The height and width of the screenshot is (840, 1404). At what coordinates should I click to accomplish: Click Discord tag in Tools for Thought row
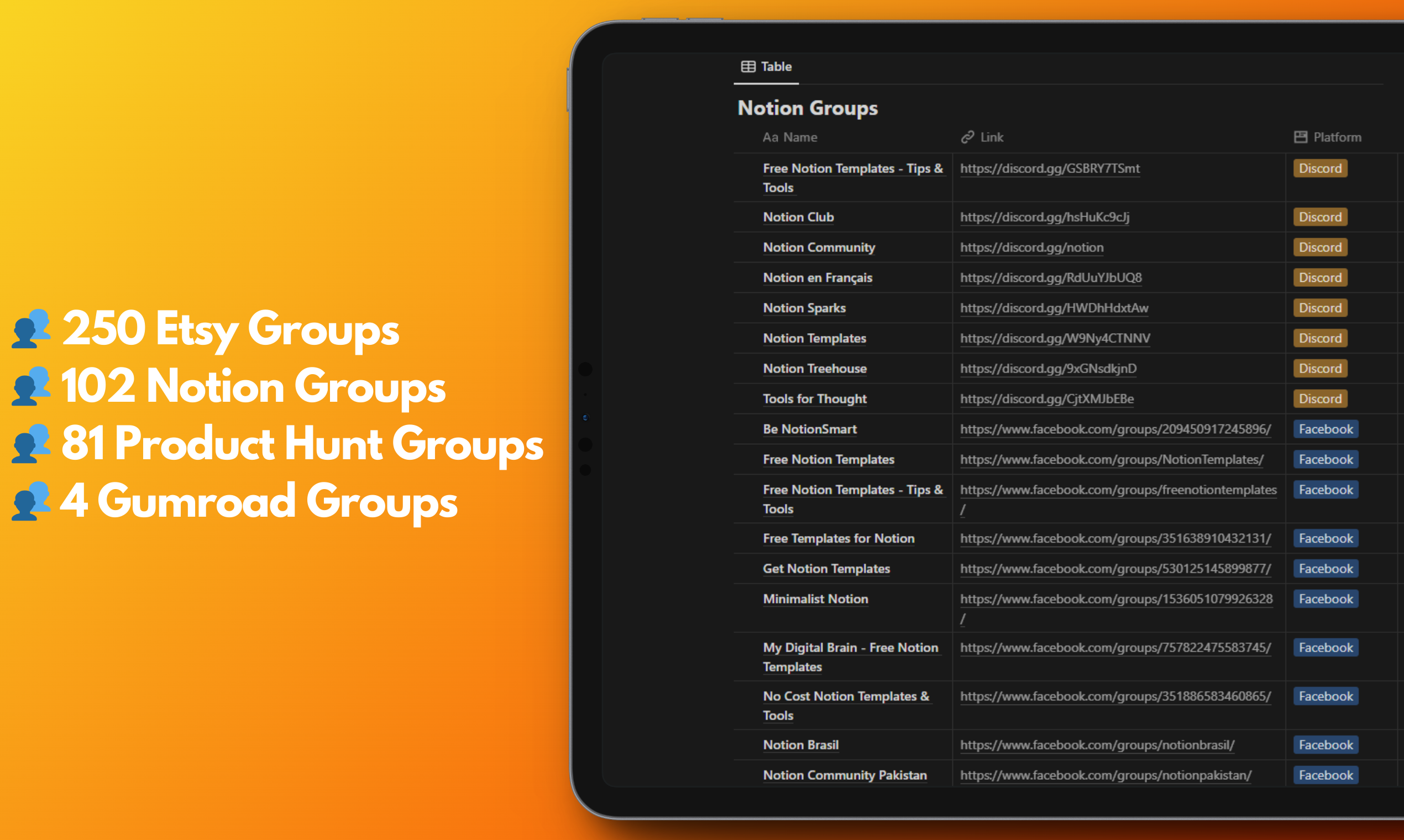tap(1320, 398)
